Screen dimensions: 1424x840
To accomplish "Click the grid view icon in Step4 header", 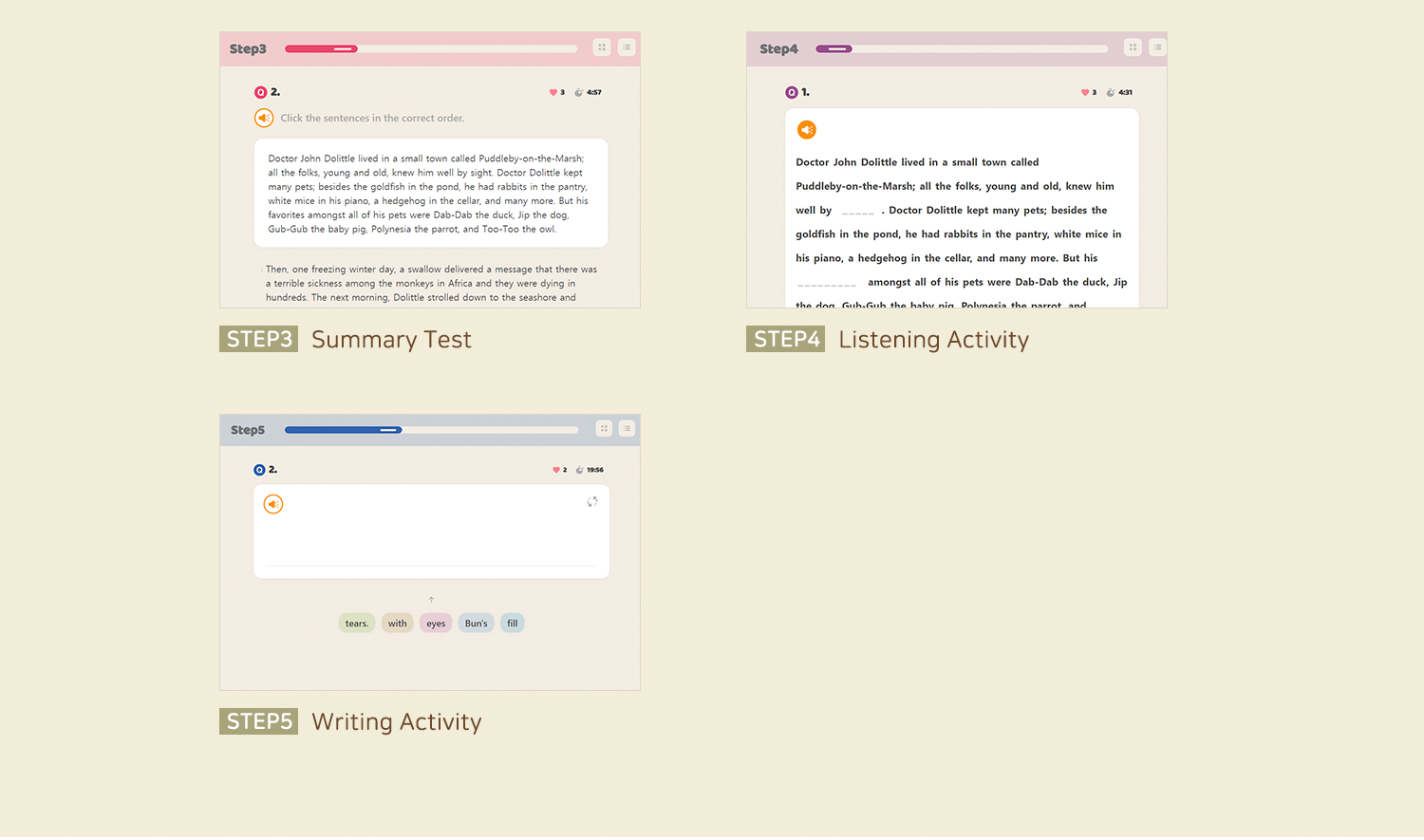I will click(x=1133, y=47).
